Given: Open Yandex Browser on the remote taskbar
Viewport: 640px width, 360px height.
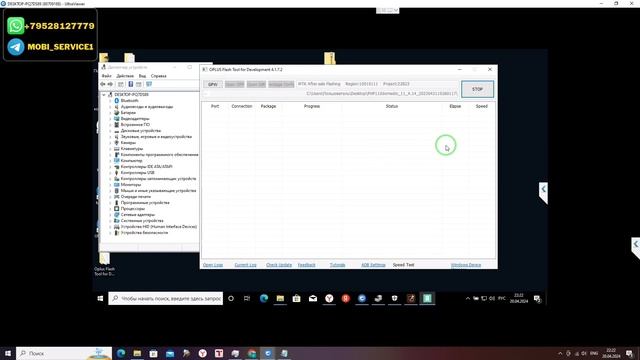Looking at the screenshot, I should [329, 298].
